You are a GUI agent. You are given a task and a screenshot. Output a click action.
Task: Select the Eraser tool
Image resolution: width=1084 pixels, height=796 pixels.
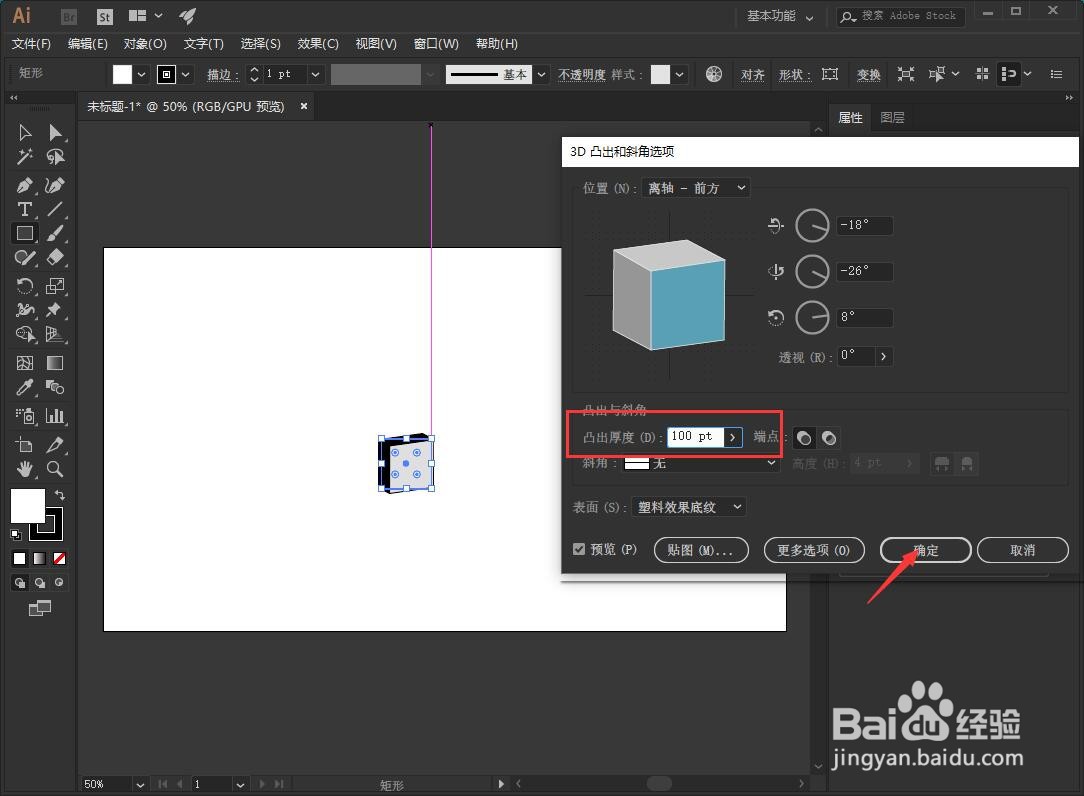click(x=55, y=258)
